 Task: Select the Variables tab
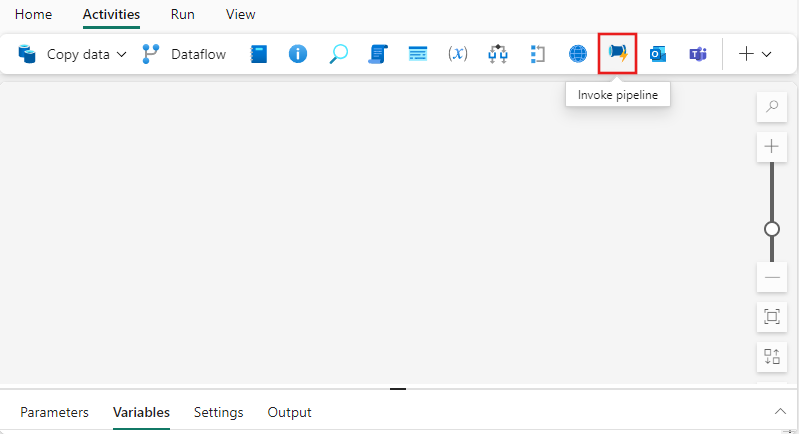point(141,412)
